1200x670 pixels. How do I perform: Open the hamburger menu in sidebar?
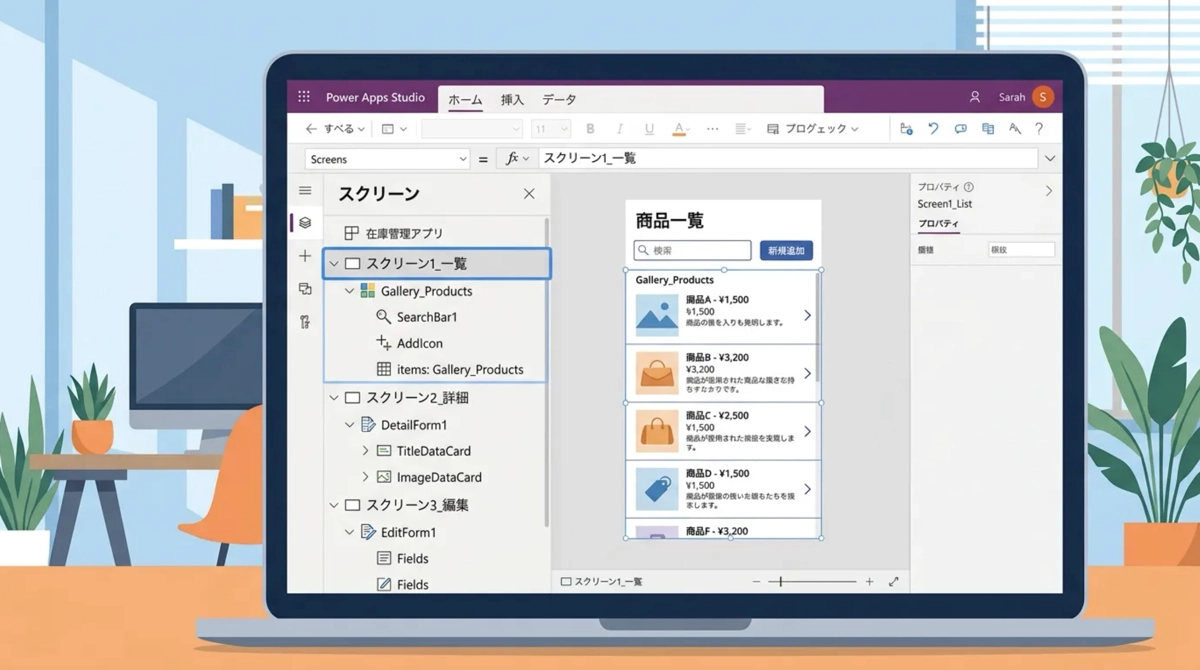(305, 190)
